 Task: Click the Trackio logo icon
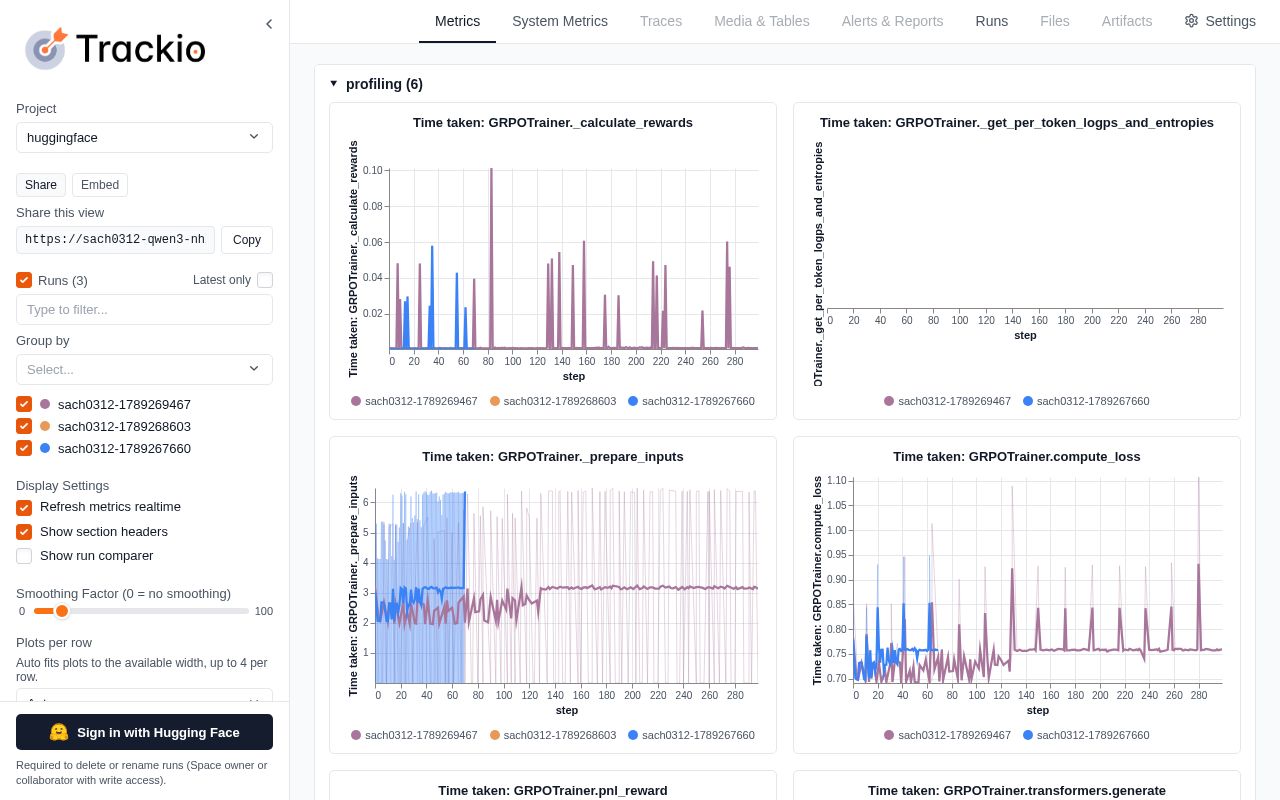46,48
